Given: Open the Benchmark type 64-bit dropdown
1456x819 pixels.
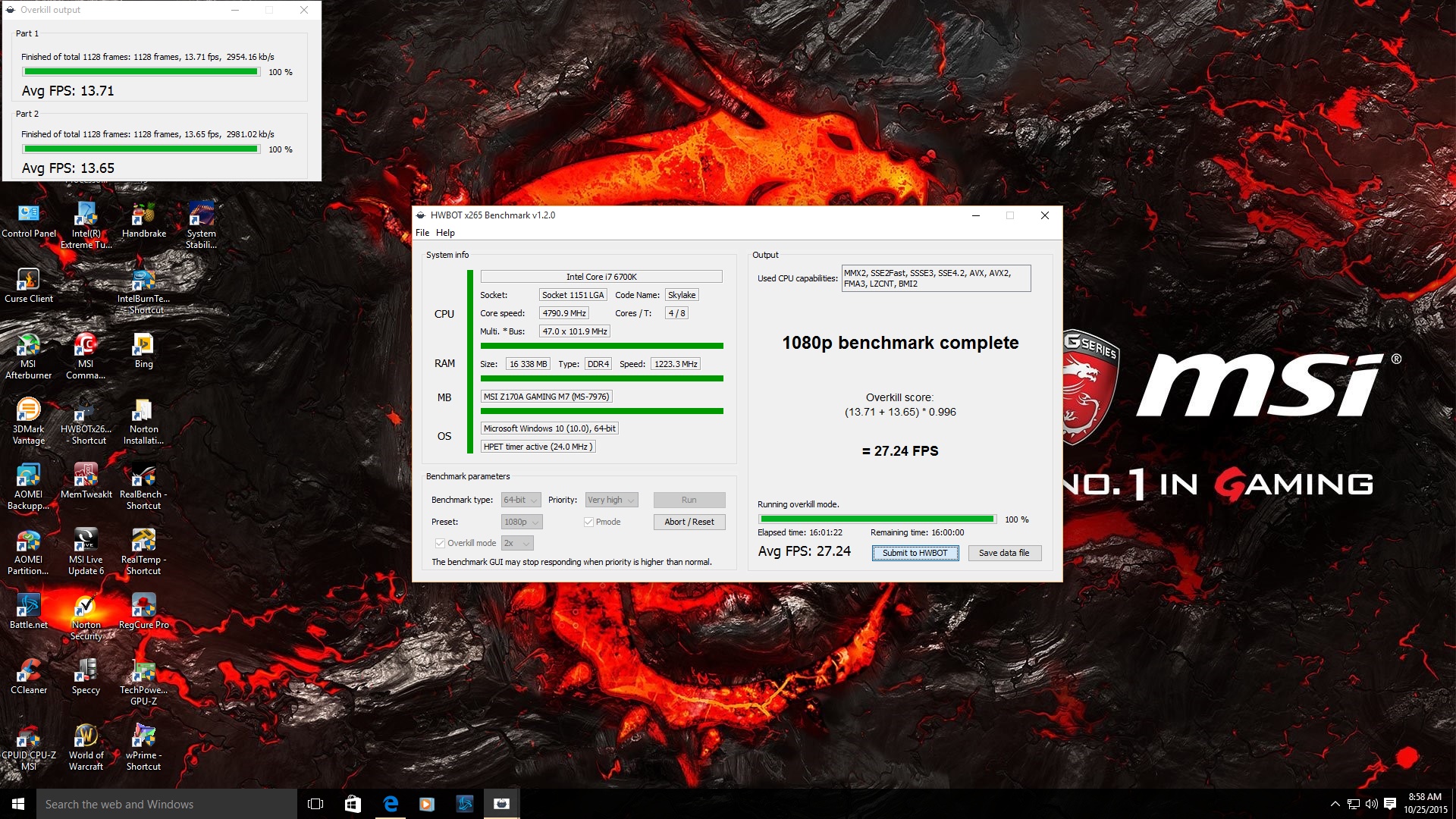Looking at the screenshot, I should click(x=521, y=500).
